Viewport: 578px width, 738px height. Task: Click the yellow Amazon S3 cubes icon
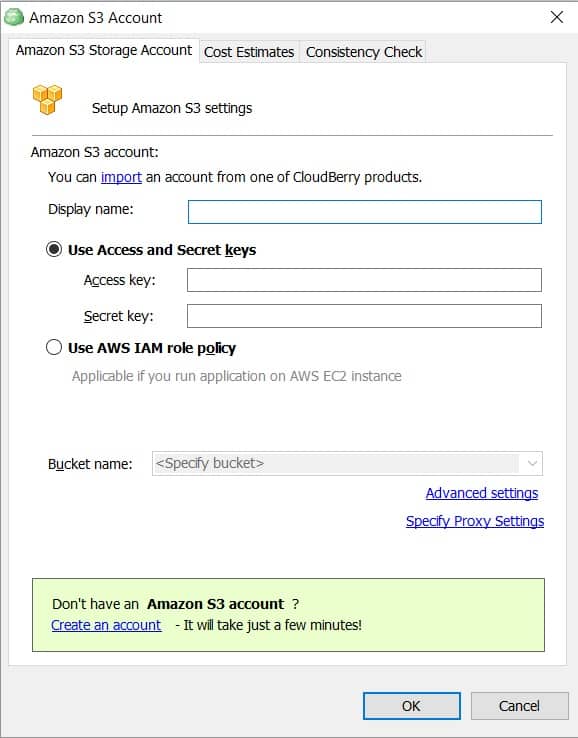tap(47, 100)
